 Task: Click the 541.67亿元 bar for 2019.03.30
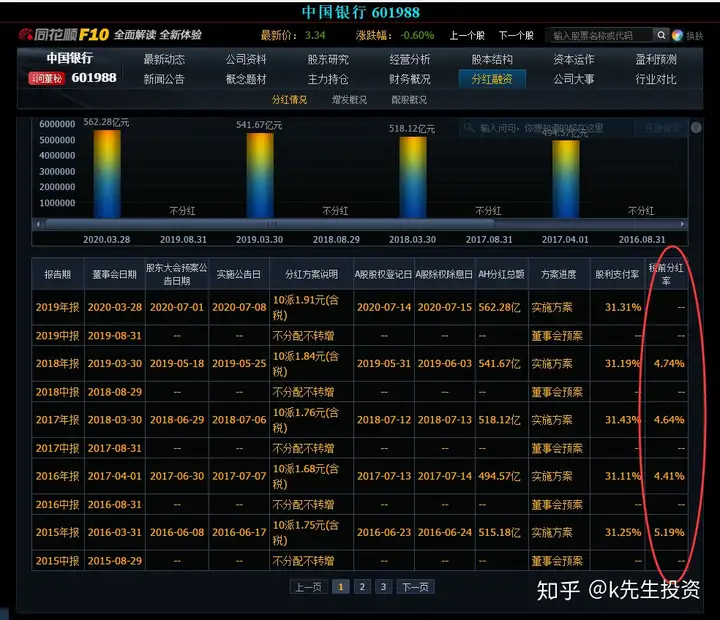click(260, 175)
